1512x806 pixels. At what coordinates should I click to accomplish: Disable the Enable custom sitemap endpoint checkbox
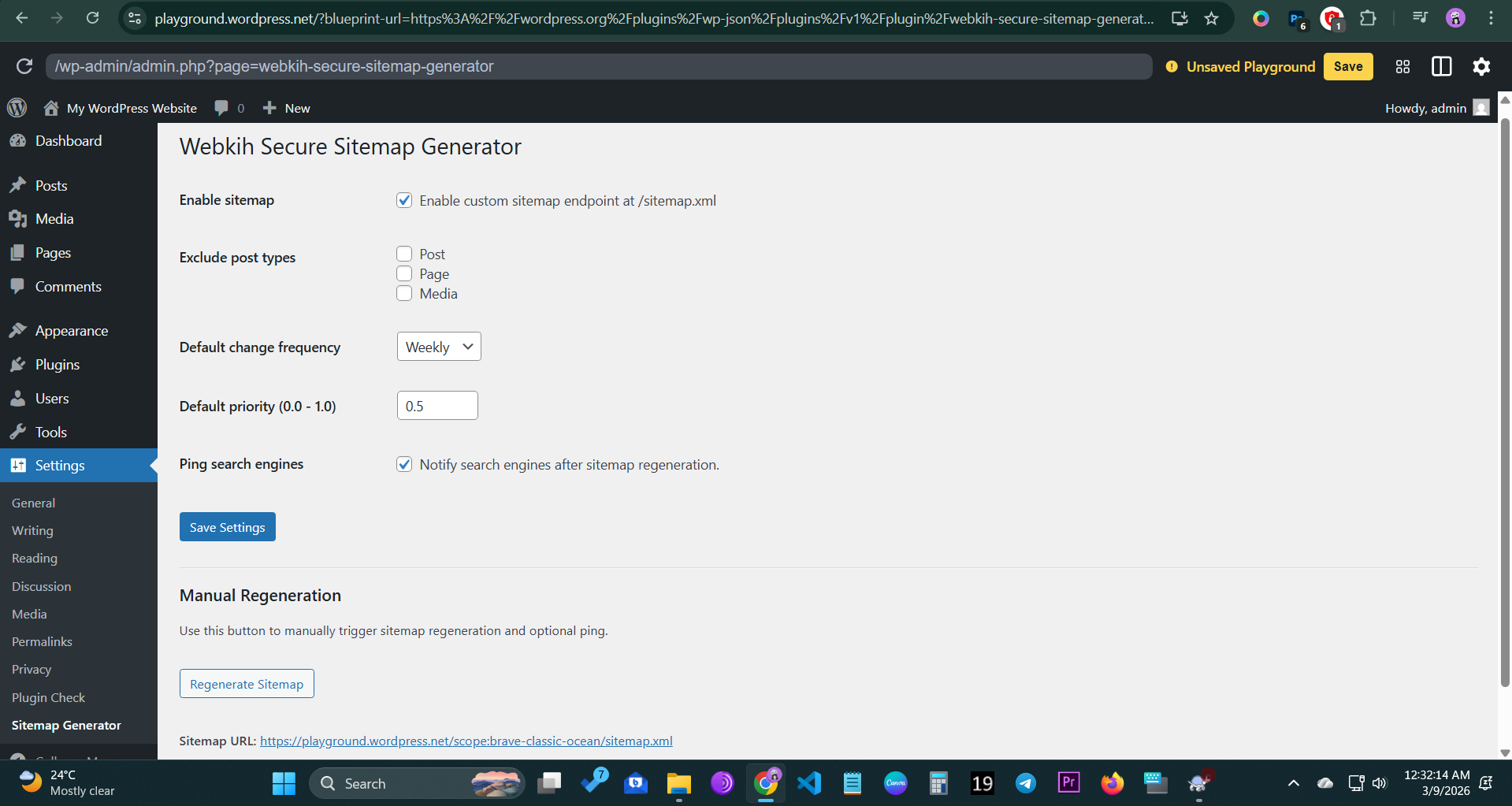(x=404, y=200)
